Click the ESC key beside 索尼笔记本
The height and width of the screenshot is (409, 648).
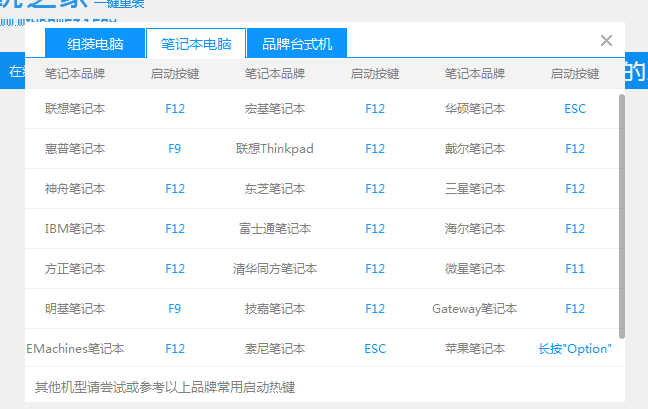(375, 349)
